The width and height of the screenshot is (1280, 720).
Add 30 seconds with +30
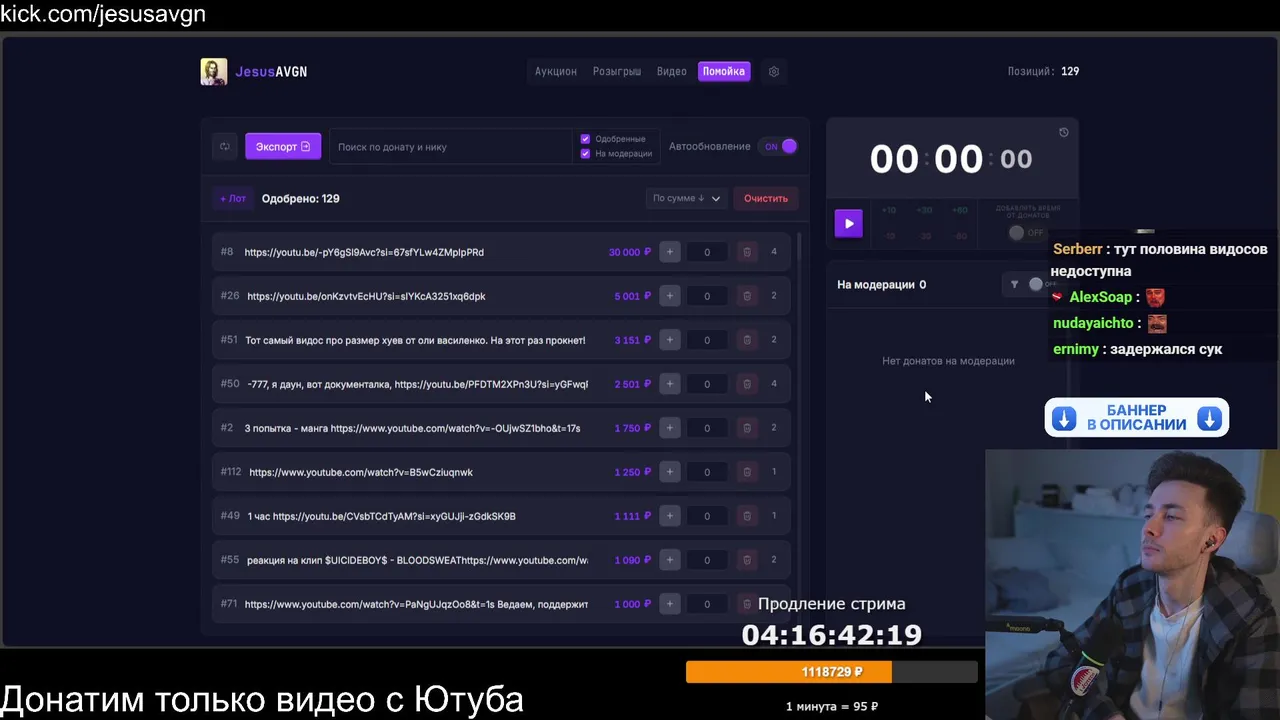pyautogui.click(x=924, y=210)
